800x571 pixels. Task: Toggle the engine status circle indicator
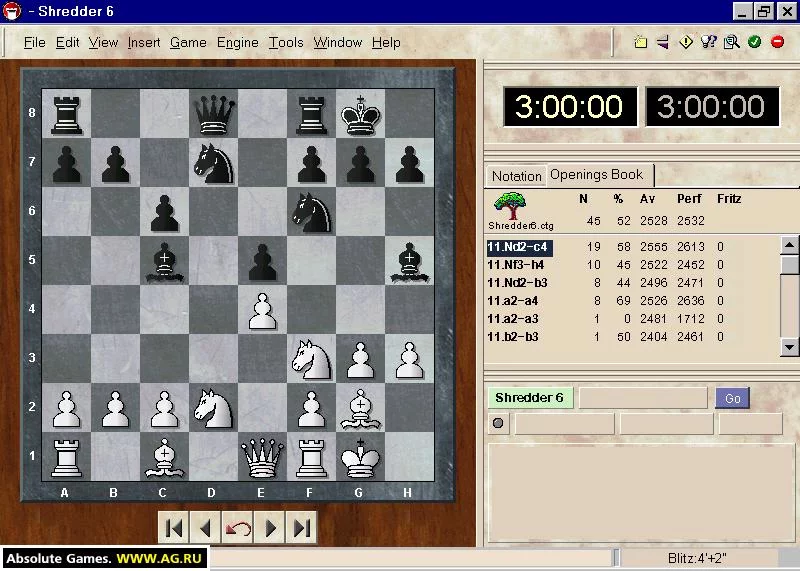coord(498,423)
